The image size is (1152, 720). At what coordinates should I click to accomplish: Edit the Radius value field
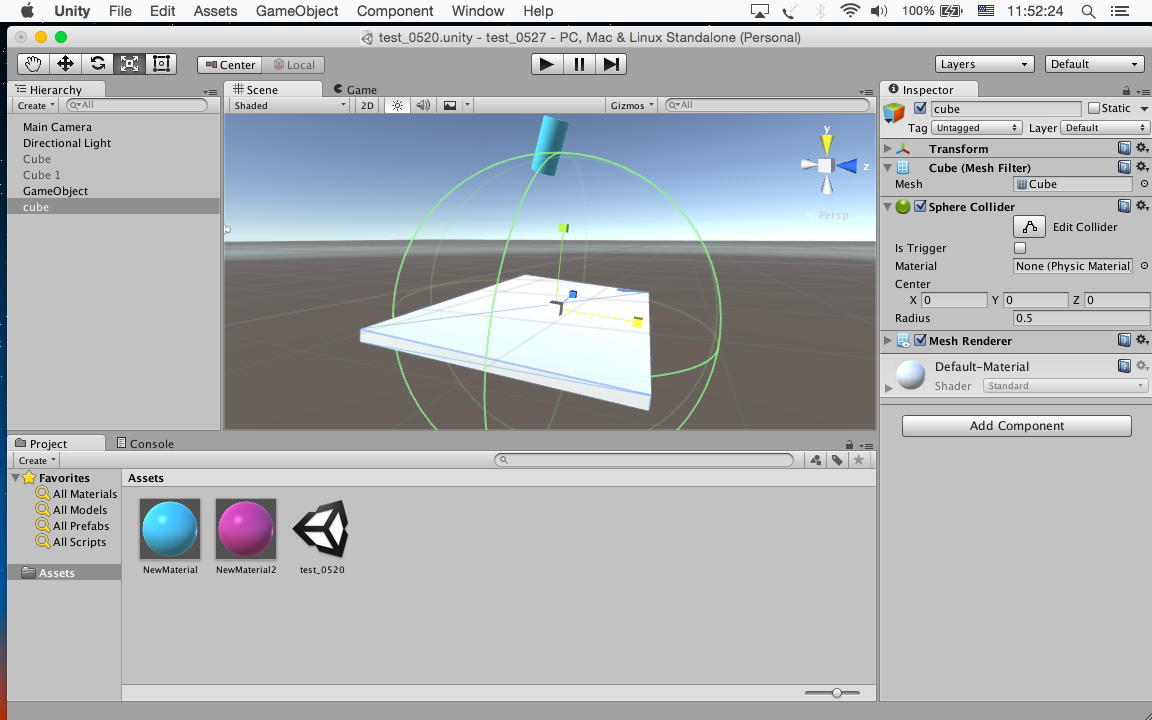[x=1081, y=318]
